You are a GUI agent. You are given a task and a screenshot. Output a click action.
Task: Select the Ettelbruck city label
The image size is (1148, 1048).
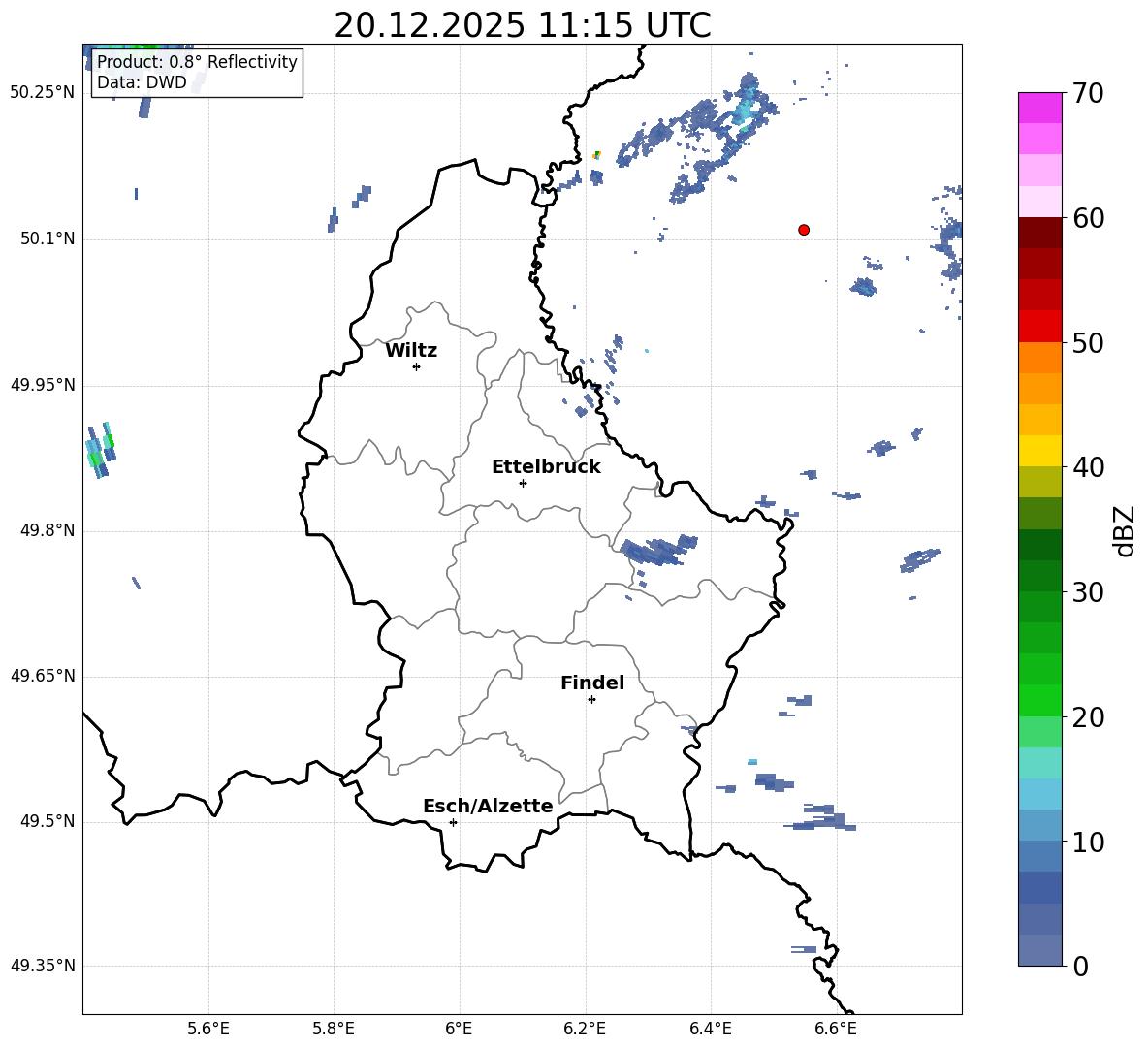546,467
